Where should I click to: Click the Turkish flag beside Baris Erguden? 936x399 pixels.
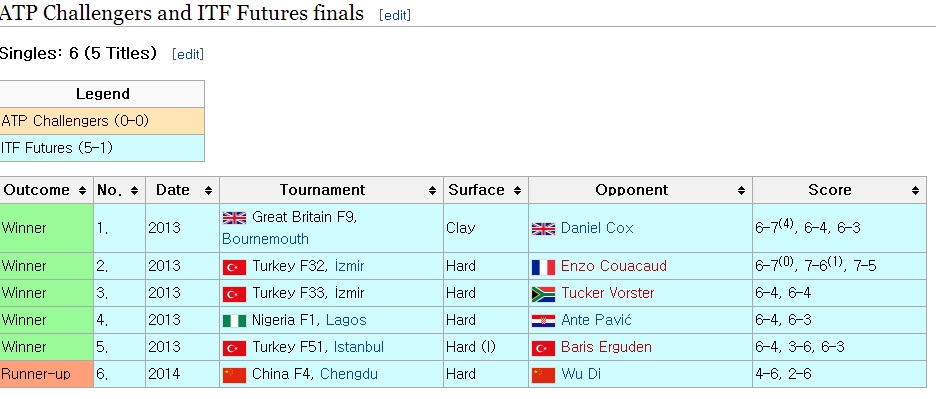(x=543, y=348)
